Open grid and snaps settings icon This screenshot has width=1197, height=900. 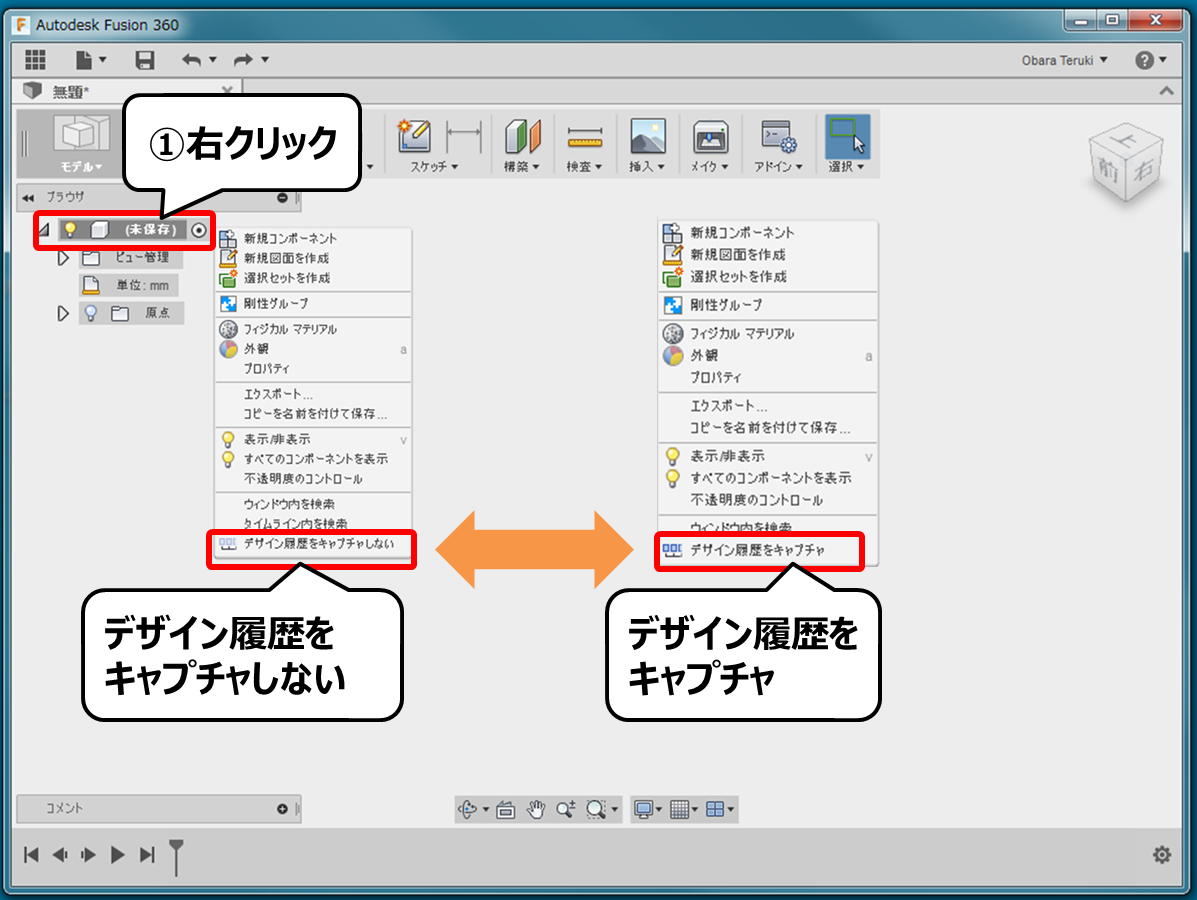[679, 809]
